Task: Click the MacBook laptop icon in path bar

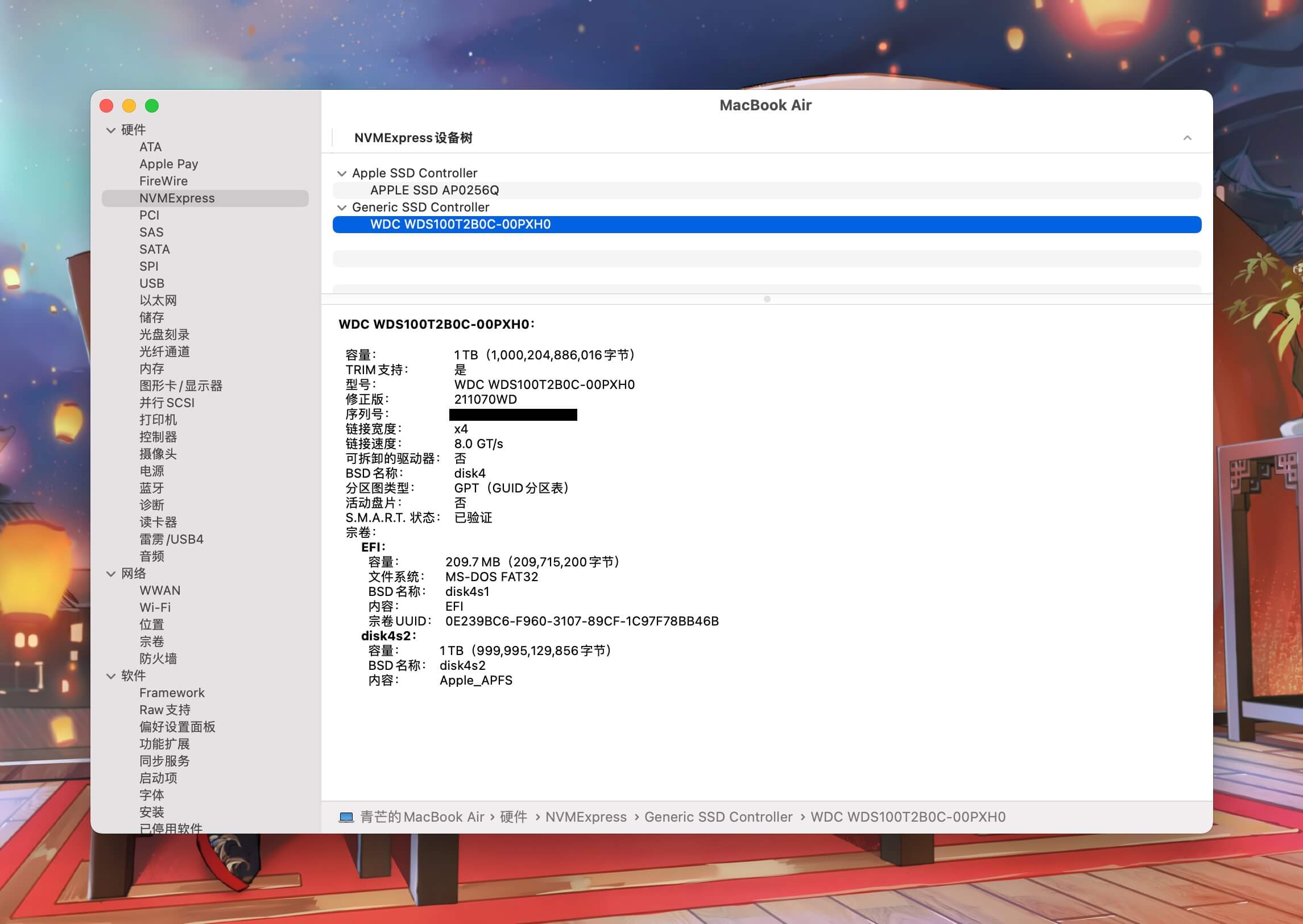Action: pos(346,817)
